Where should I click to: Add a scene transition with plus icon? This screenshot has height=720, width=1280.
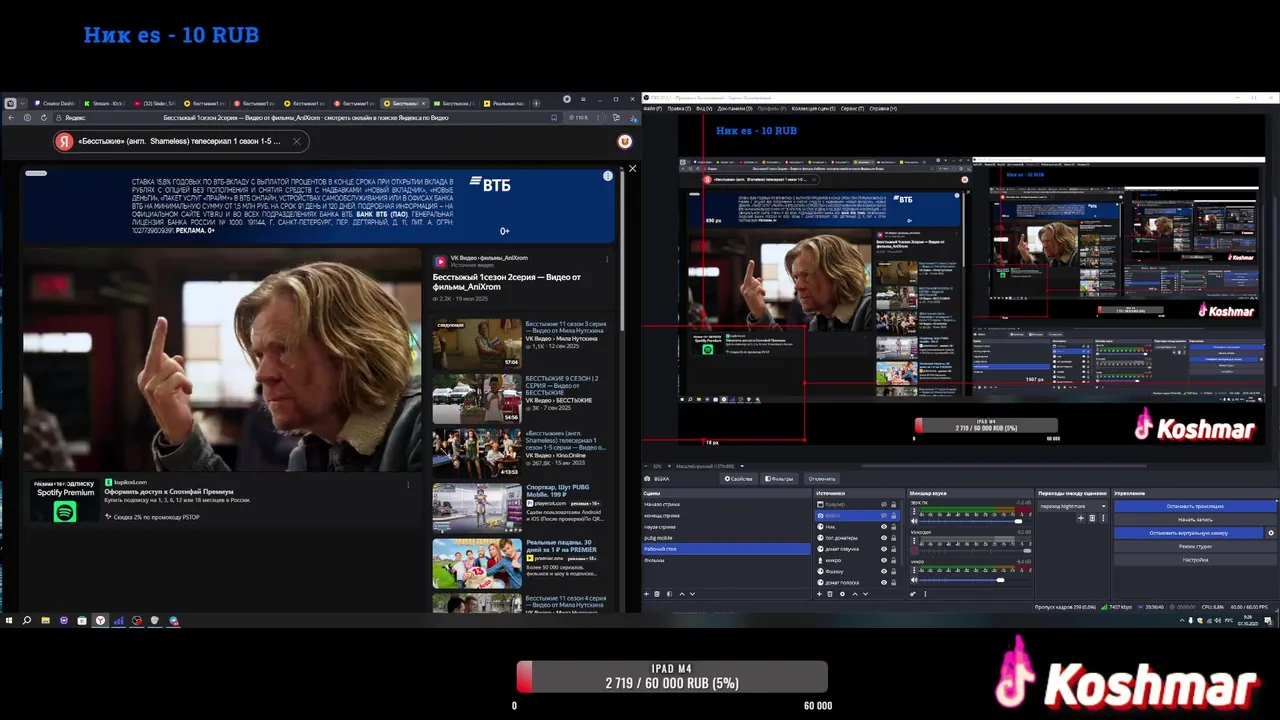coord(1080,518)
